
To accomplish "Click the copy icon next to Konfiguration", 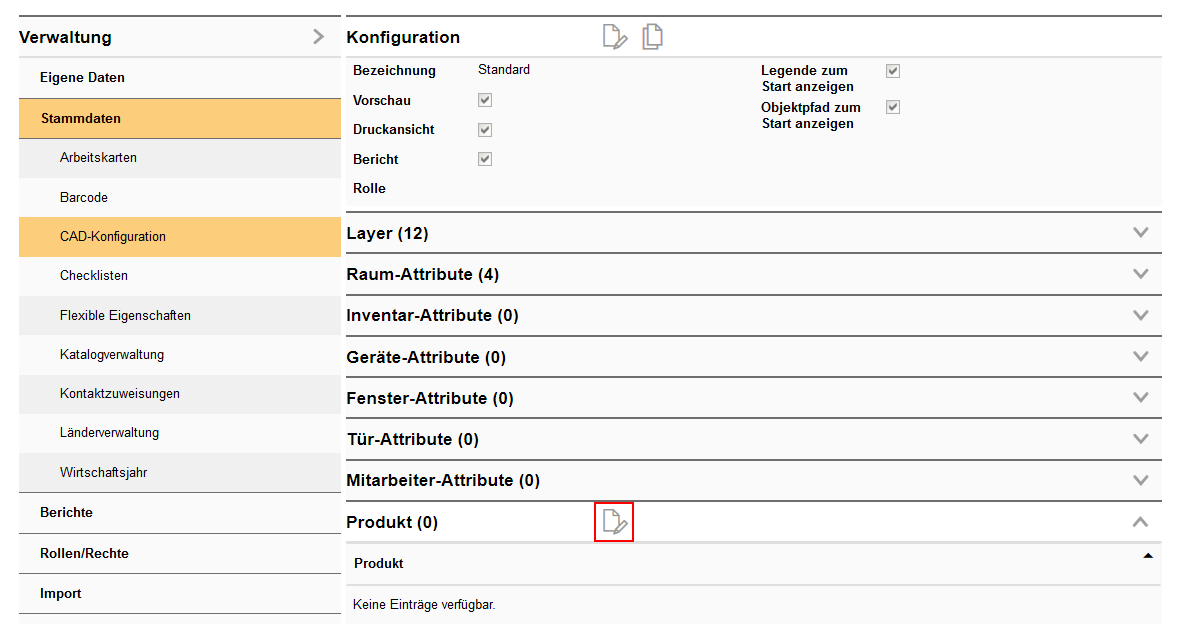I will pos(653,38).
